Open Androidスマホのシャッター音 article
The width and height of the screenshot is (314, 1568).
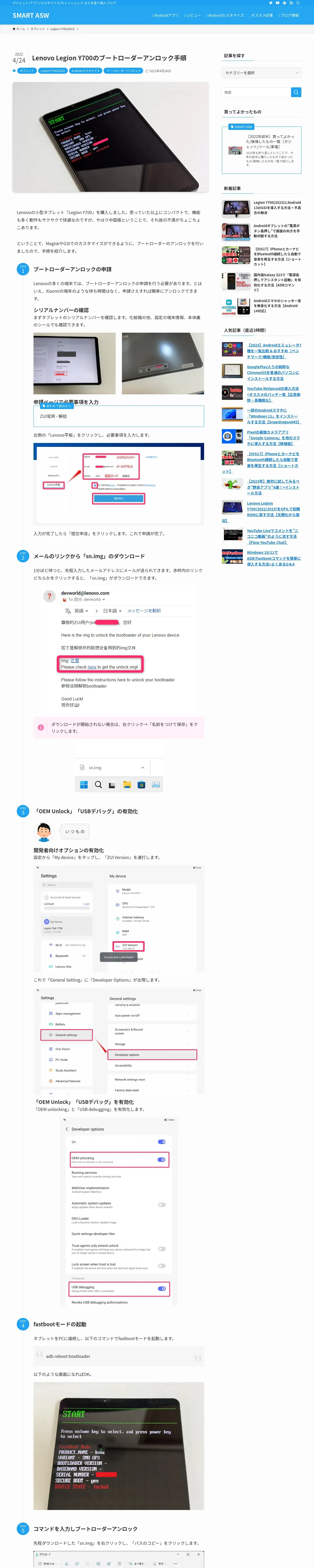[277, 305]
